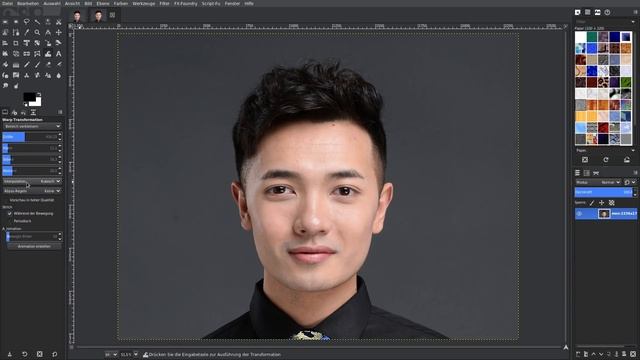Uncheck Während der Bewegung checkbox
Viewport: 640px width, 360px height.
point(9,213)
